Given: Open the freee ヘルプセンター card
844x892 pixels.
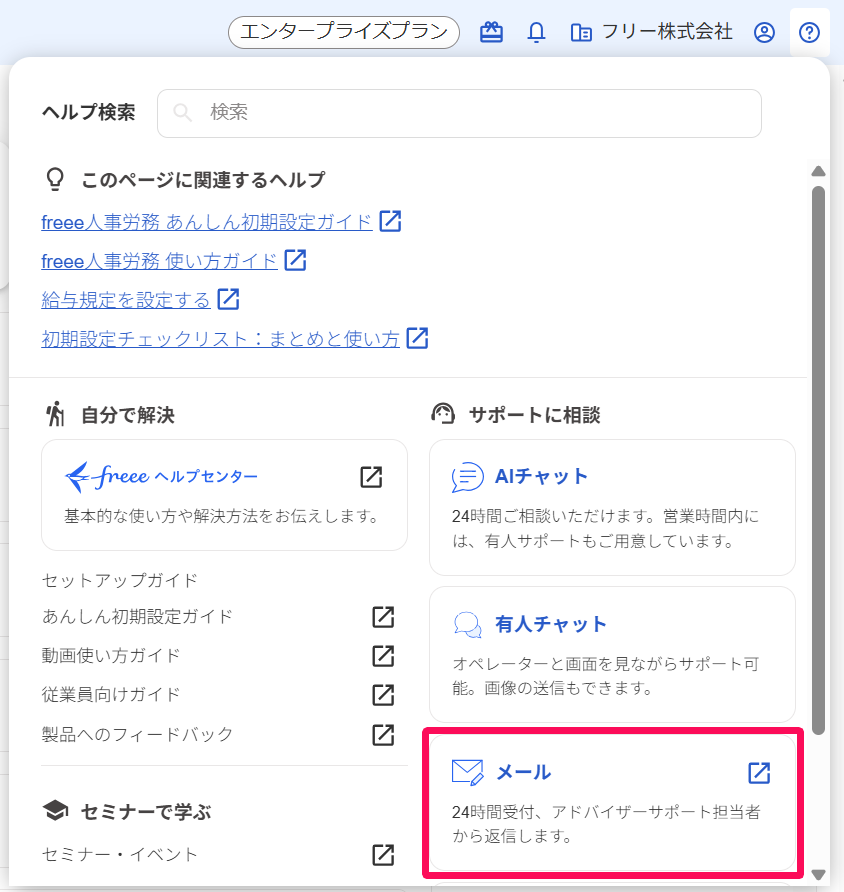Looking at the screenshot, I should [224, 495].
